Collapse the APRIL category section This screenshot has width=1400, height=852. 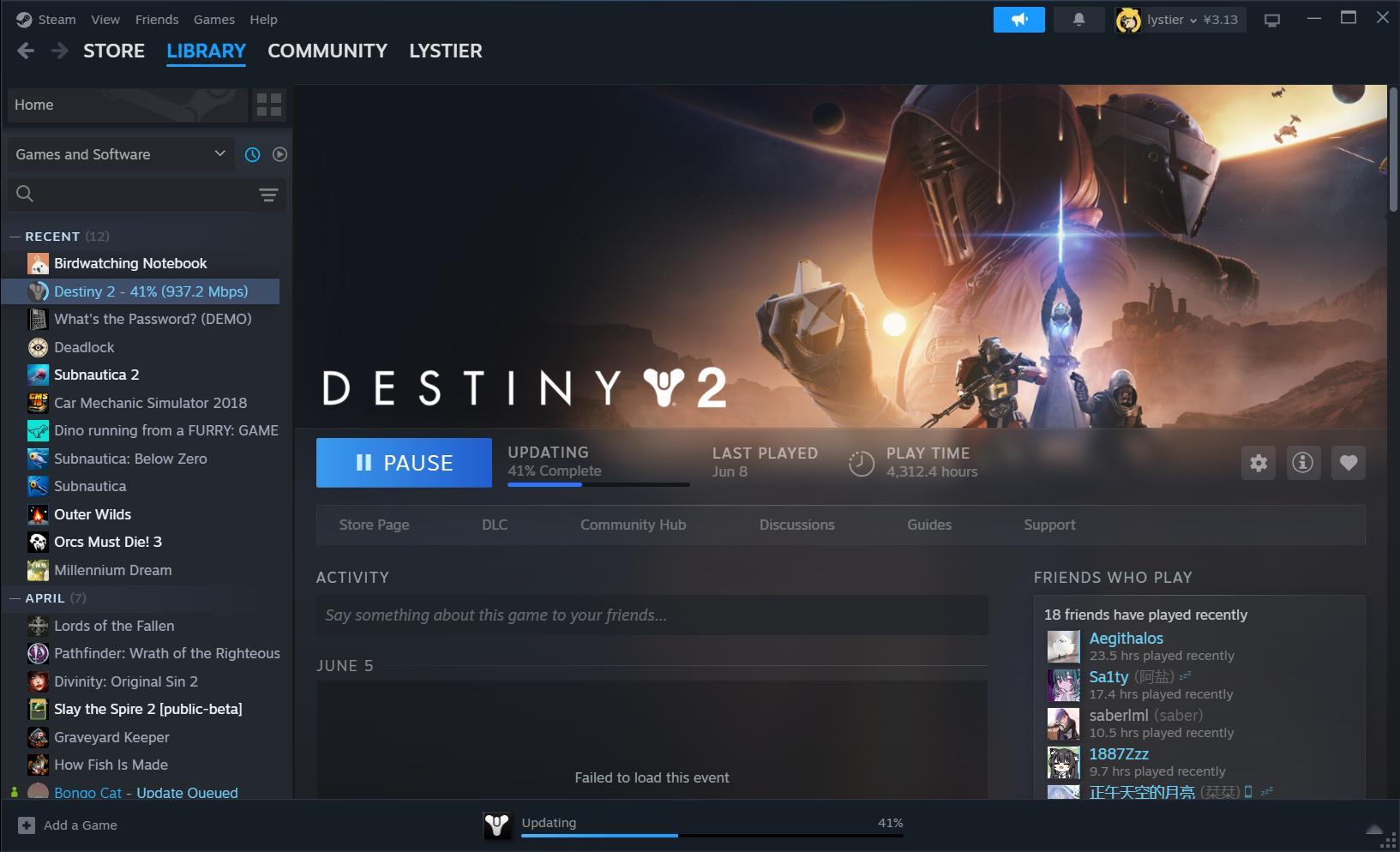click(x=15, y=598)
